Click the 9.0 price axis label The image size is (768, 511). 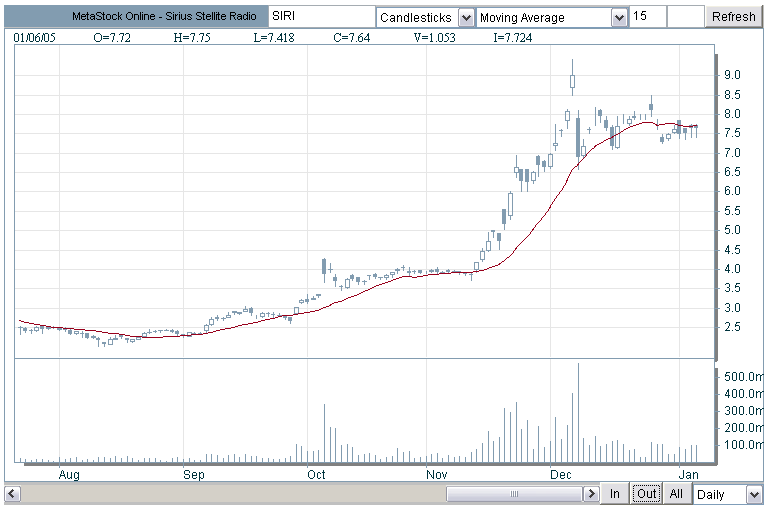click(x=732, y=75)
